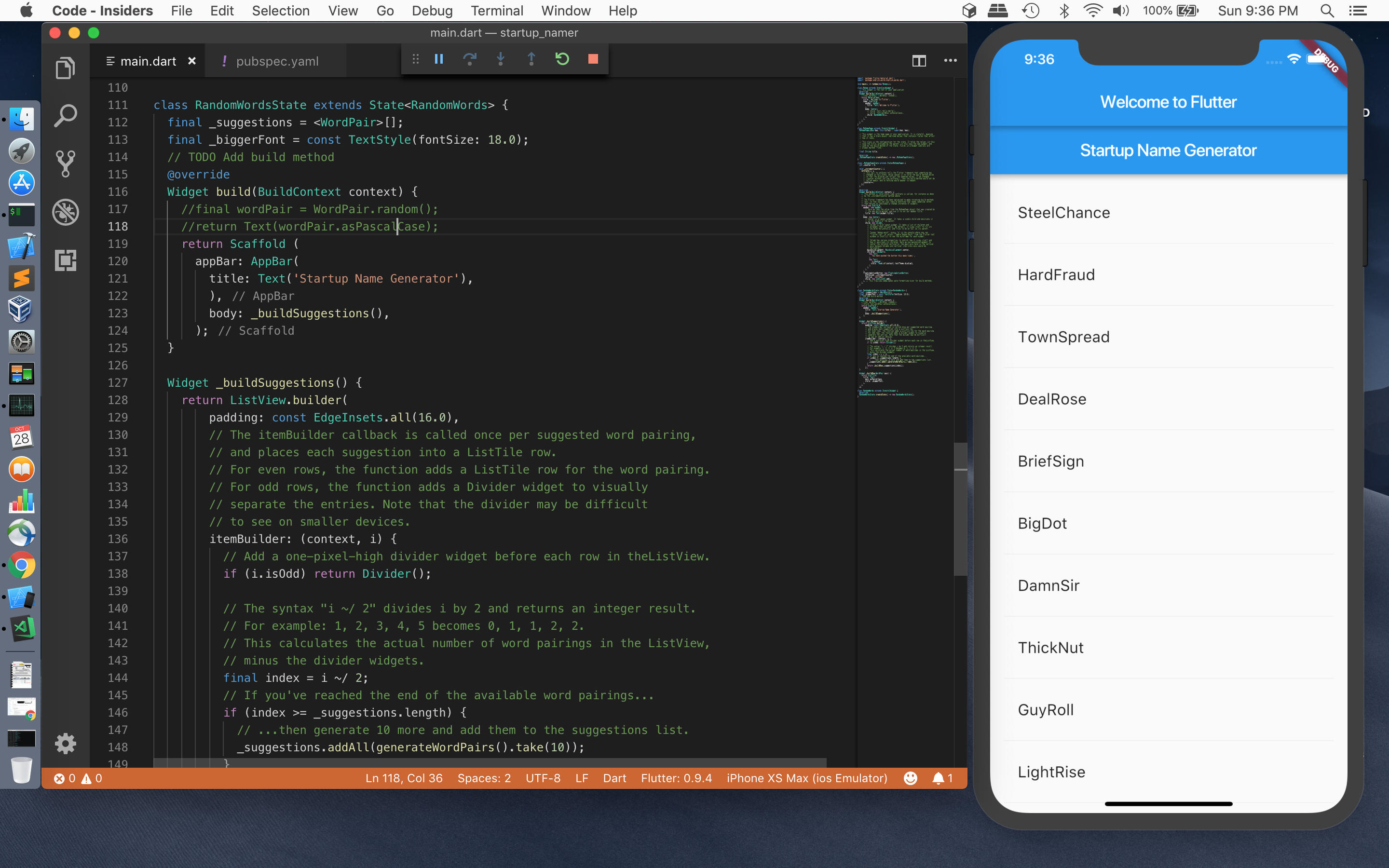The image size is (1389, 868).
Task: Open Spotlight search in menu bar
Action: [x=1327, y=11]
